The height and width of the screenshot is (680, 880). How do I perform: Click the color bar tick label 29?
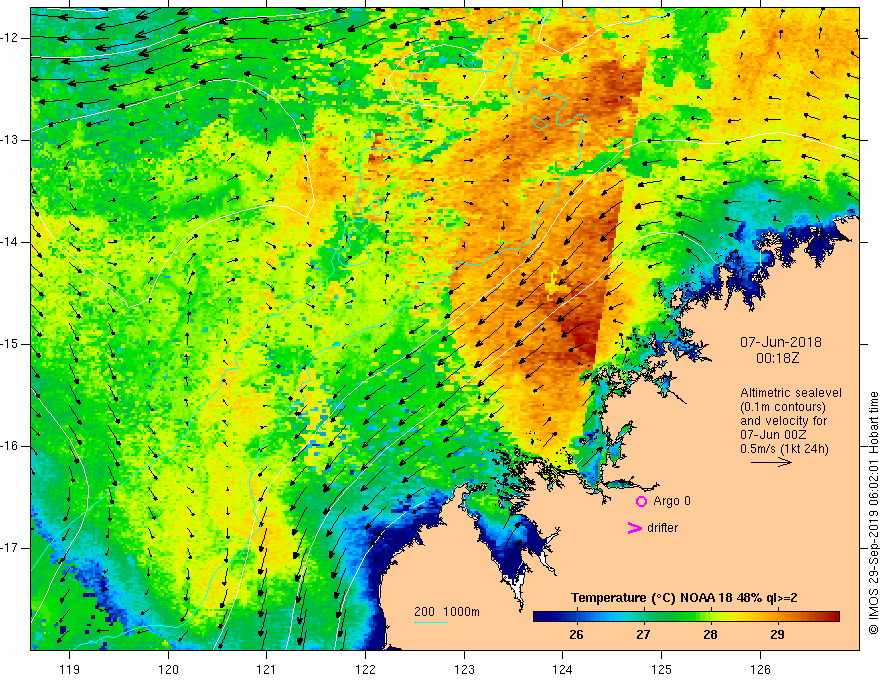[x=777, y=635]
